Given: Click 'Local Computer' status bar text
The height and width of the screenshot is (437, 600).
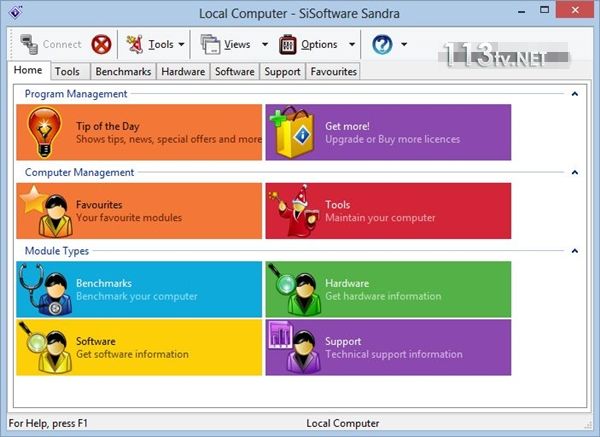Looking at the screenshot, I should click(343, 423).
